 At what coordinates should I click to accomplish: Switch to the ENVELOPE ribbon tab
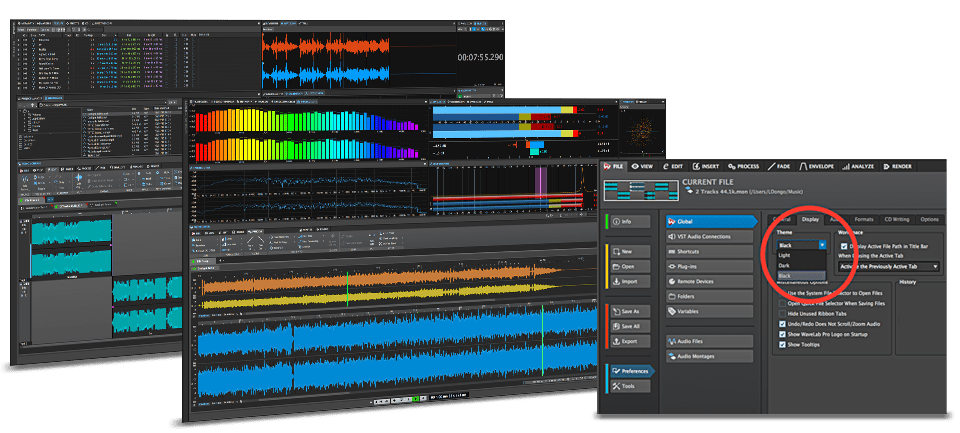point(816,166)
